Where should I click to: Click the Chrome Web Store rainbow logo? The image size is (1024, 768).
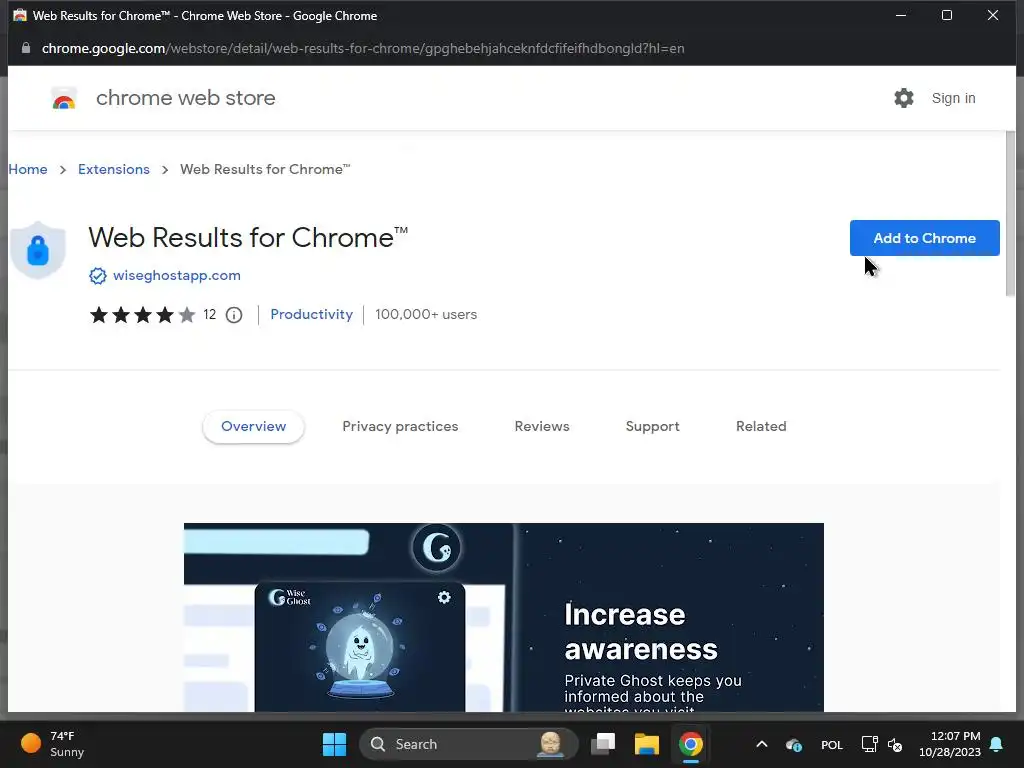pyautogui.click(x=64, y=99)
